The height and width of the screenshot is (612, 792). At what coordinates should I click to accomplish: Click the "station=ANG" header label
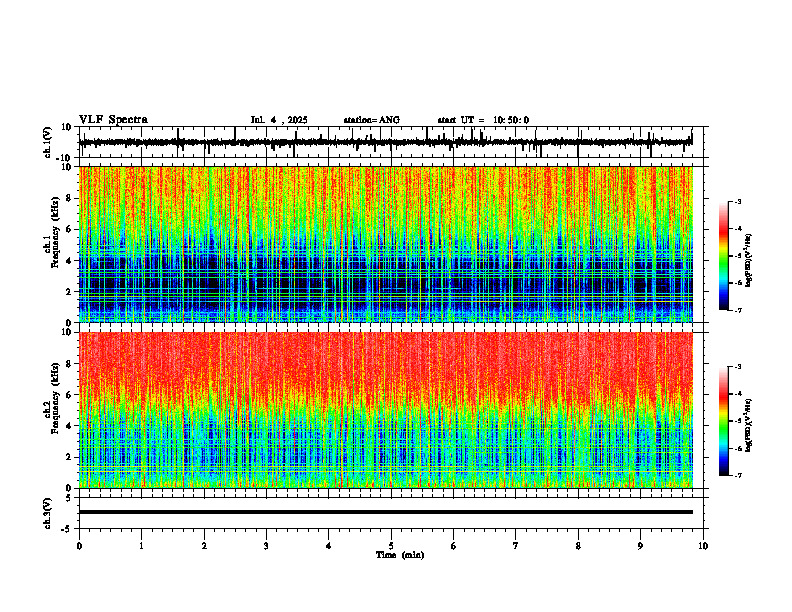[x=371, y=120]
